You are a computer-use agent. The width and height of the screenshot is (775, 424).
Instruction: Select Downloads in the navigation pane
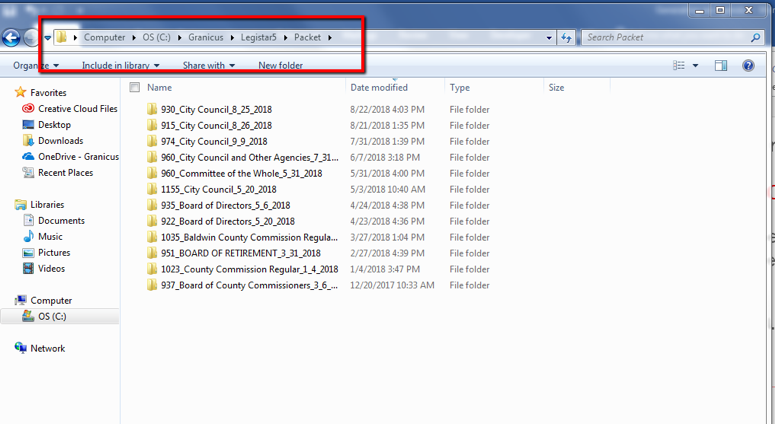[x=60, y=141]
